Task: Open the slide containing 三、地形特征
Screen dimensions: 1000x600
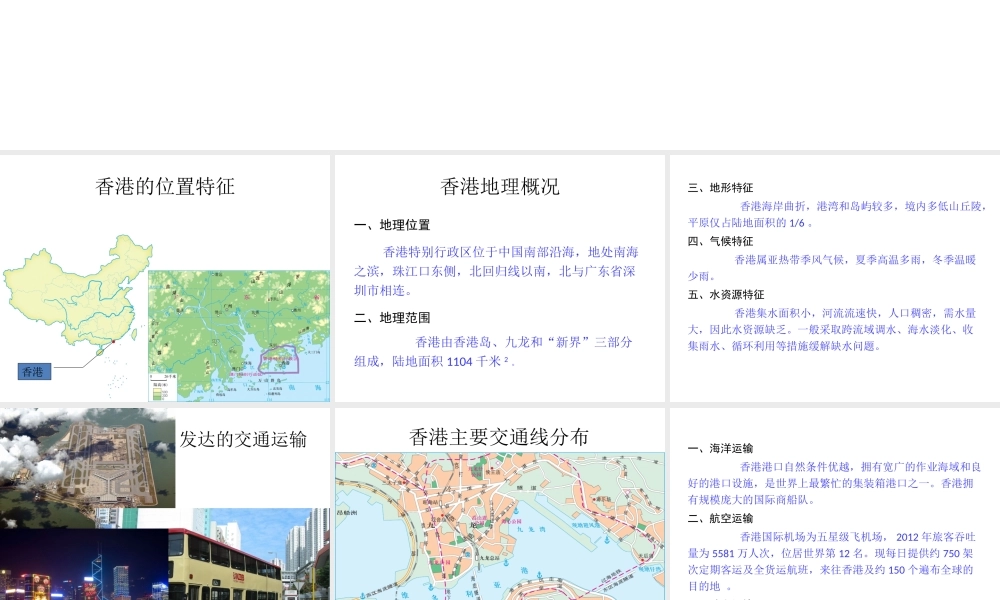Action: point(835,279)
